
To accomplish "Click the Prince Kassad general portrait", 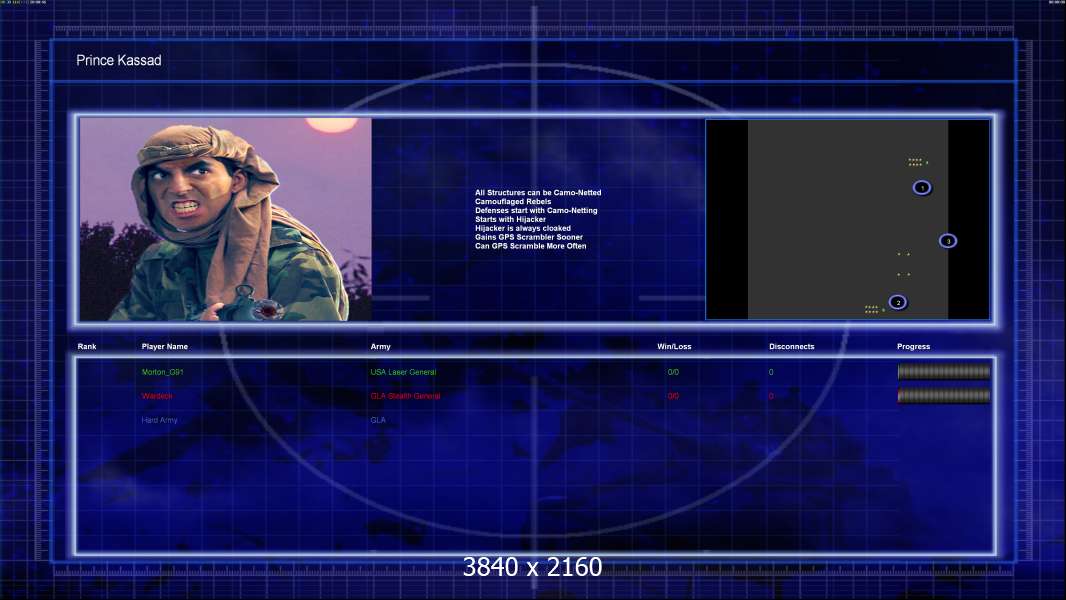I will coord(226,219).
